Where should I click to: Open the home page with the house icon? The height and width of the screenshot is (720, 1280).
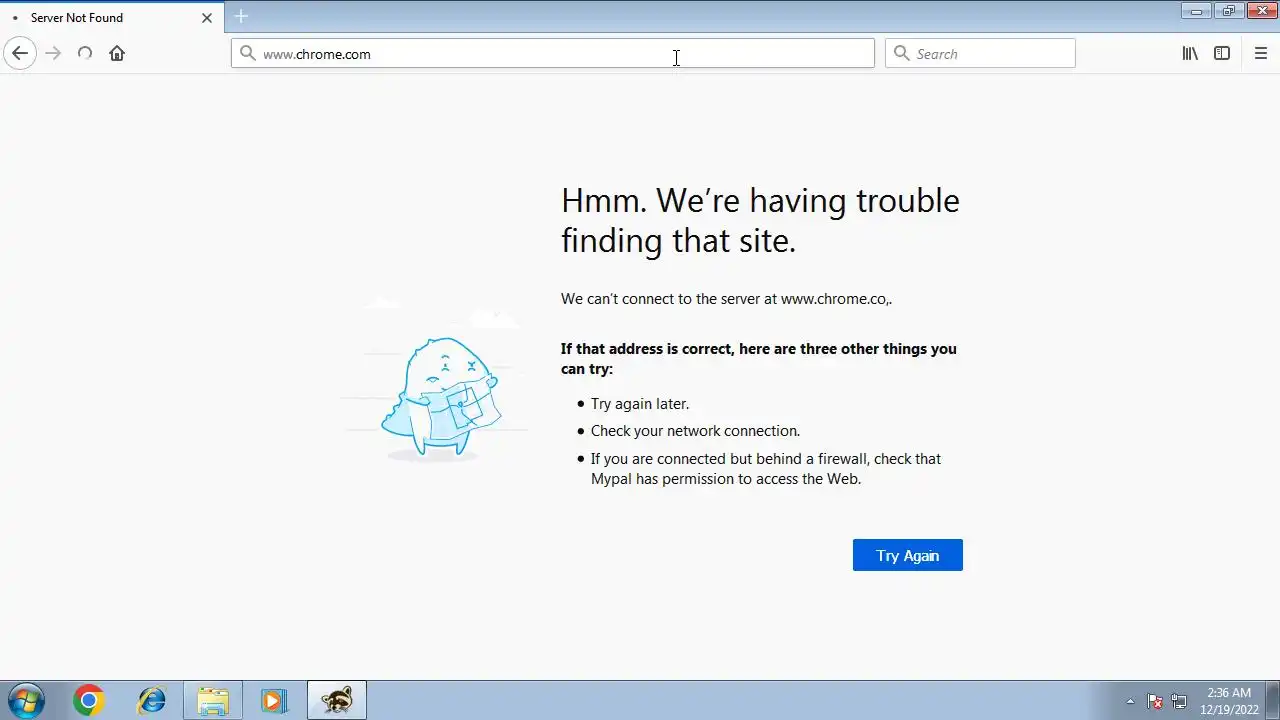117,53
